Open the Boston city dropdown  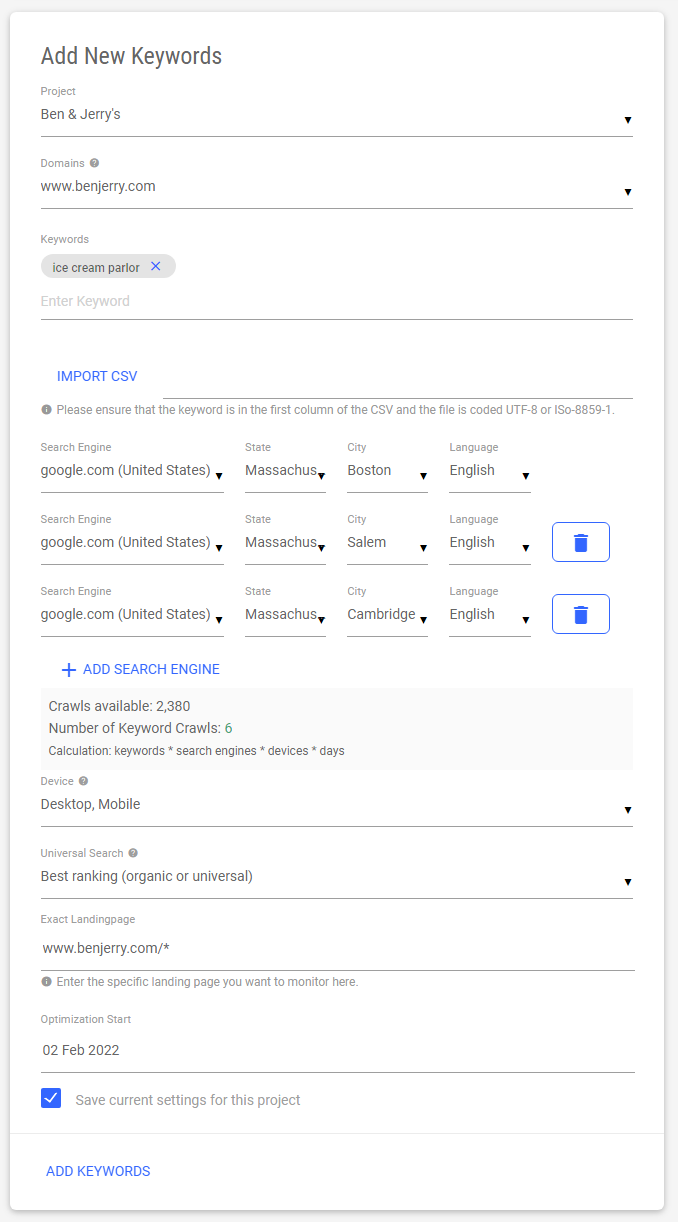(x=387, y=472)
